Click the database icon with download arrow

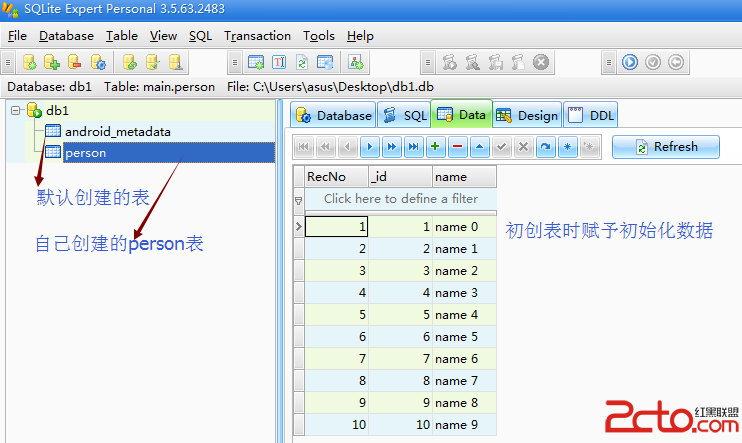pyautogui.click(x=176, y=62)
